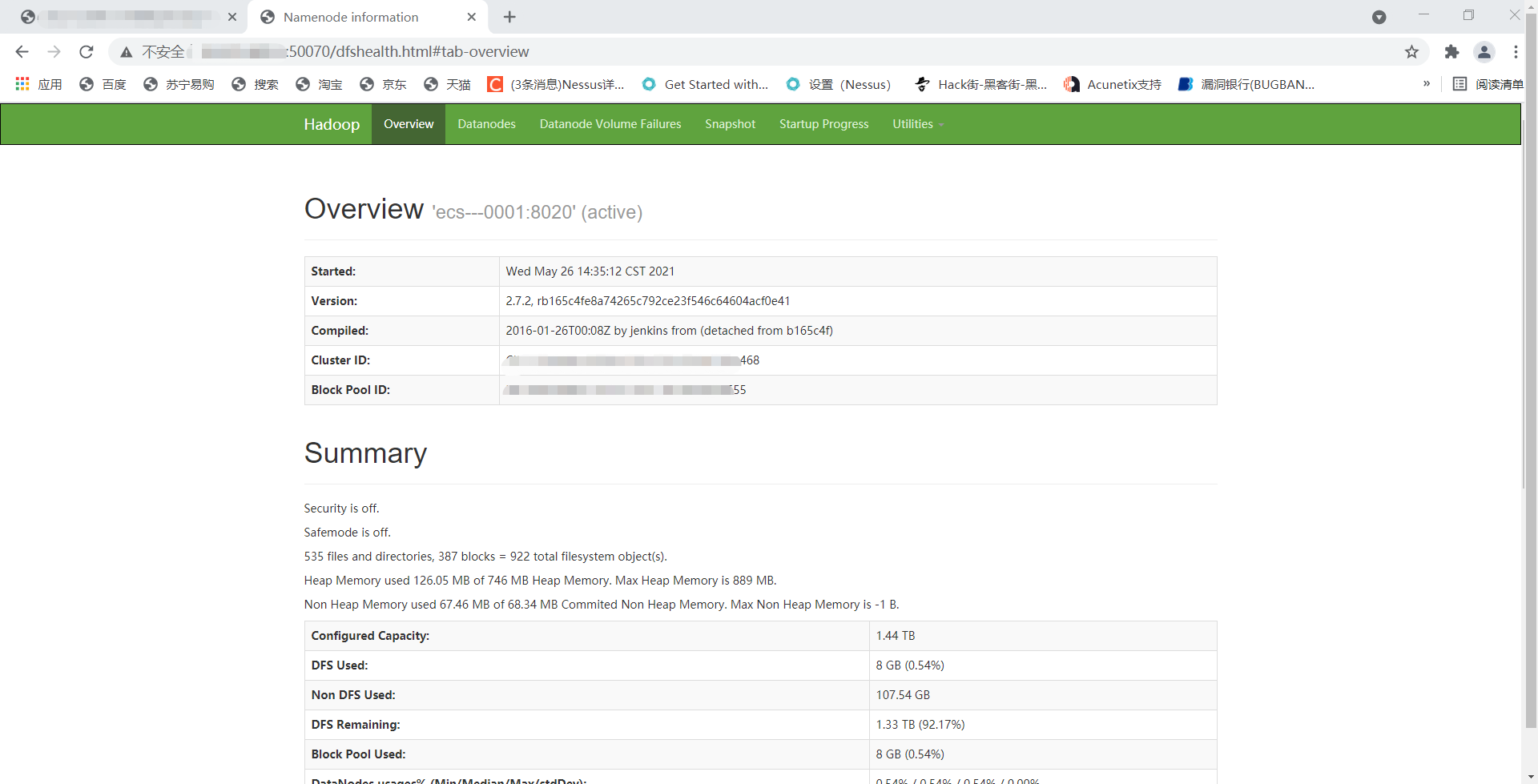Open the 漏洞银行(BUGBAN... bookmark
Viewport: 1538px width, 784px height.
point(1255,84)
